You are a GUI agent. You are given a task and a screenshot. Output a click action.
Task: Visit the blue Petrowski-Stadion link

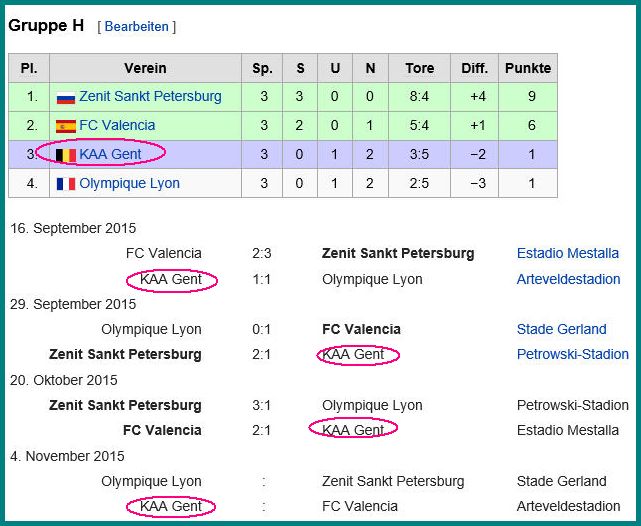click(x=573, y=354)
